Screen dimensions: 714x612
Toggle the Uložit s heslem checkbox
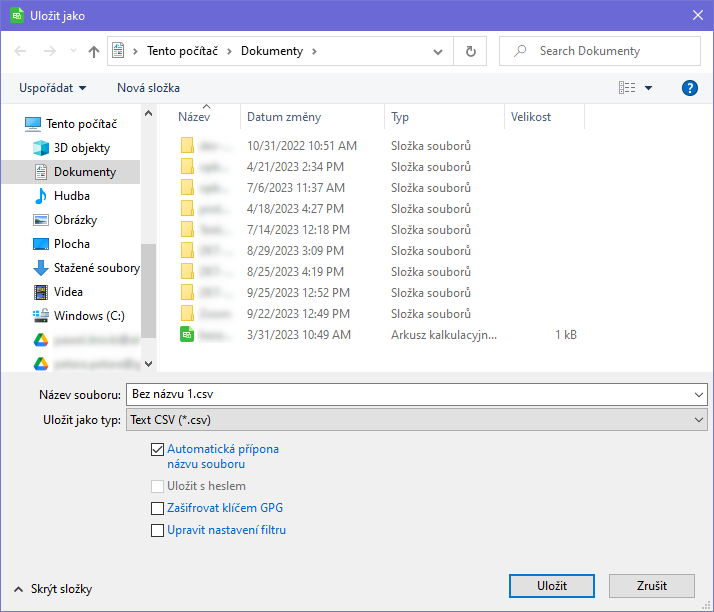pos(157,486)
